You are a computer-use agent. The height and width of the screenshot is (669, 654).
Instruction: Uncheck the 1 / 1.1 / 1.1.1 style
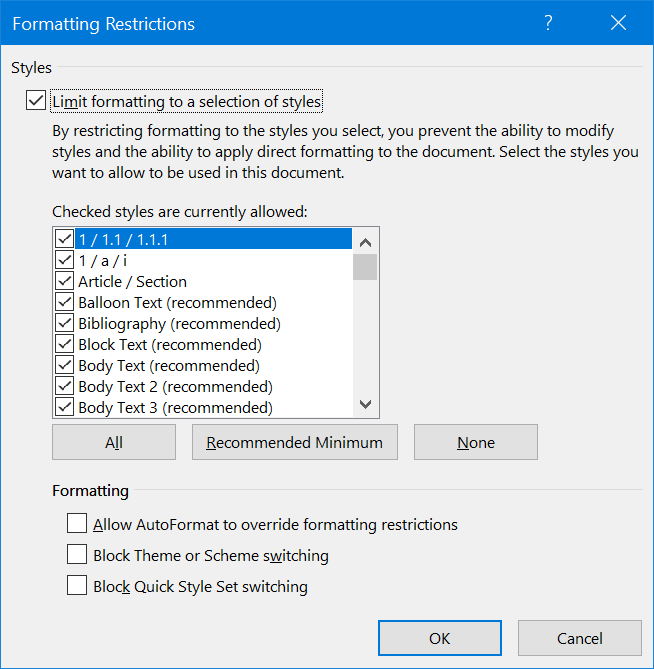pyautogui.click(x=65, y=240)
